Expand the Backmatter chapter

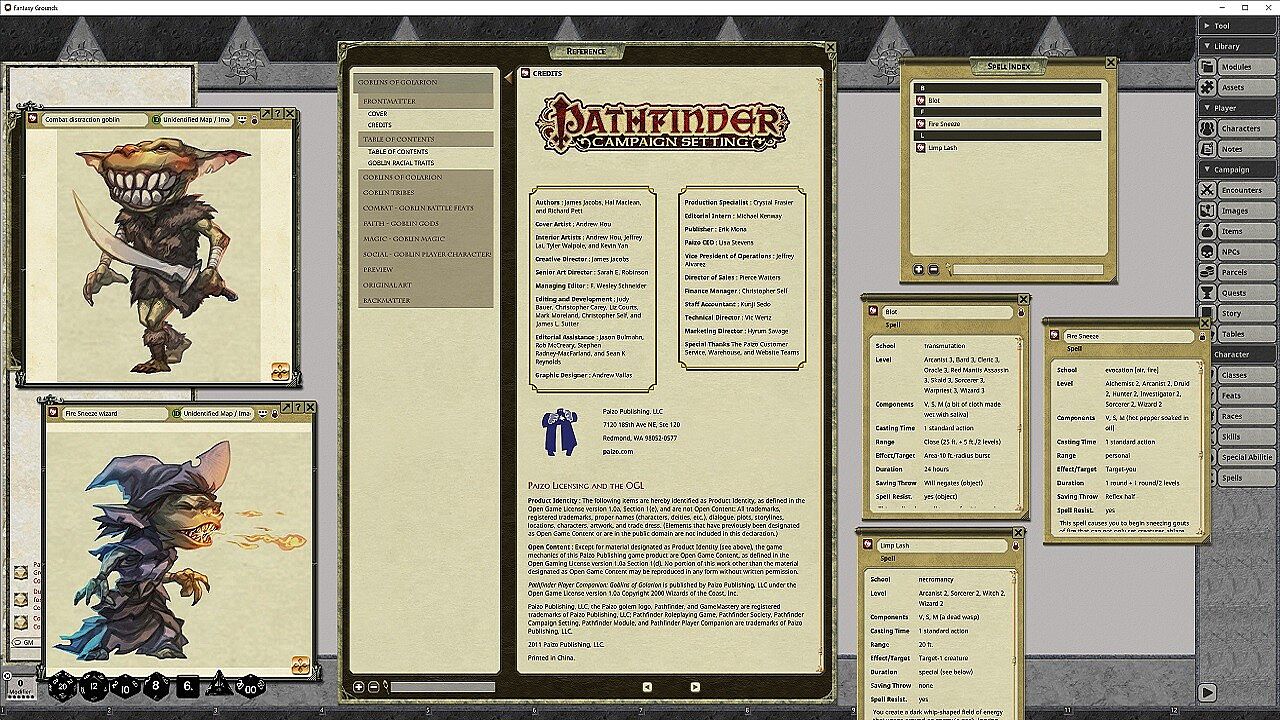pyautogui.click(x=426, y=300)
